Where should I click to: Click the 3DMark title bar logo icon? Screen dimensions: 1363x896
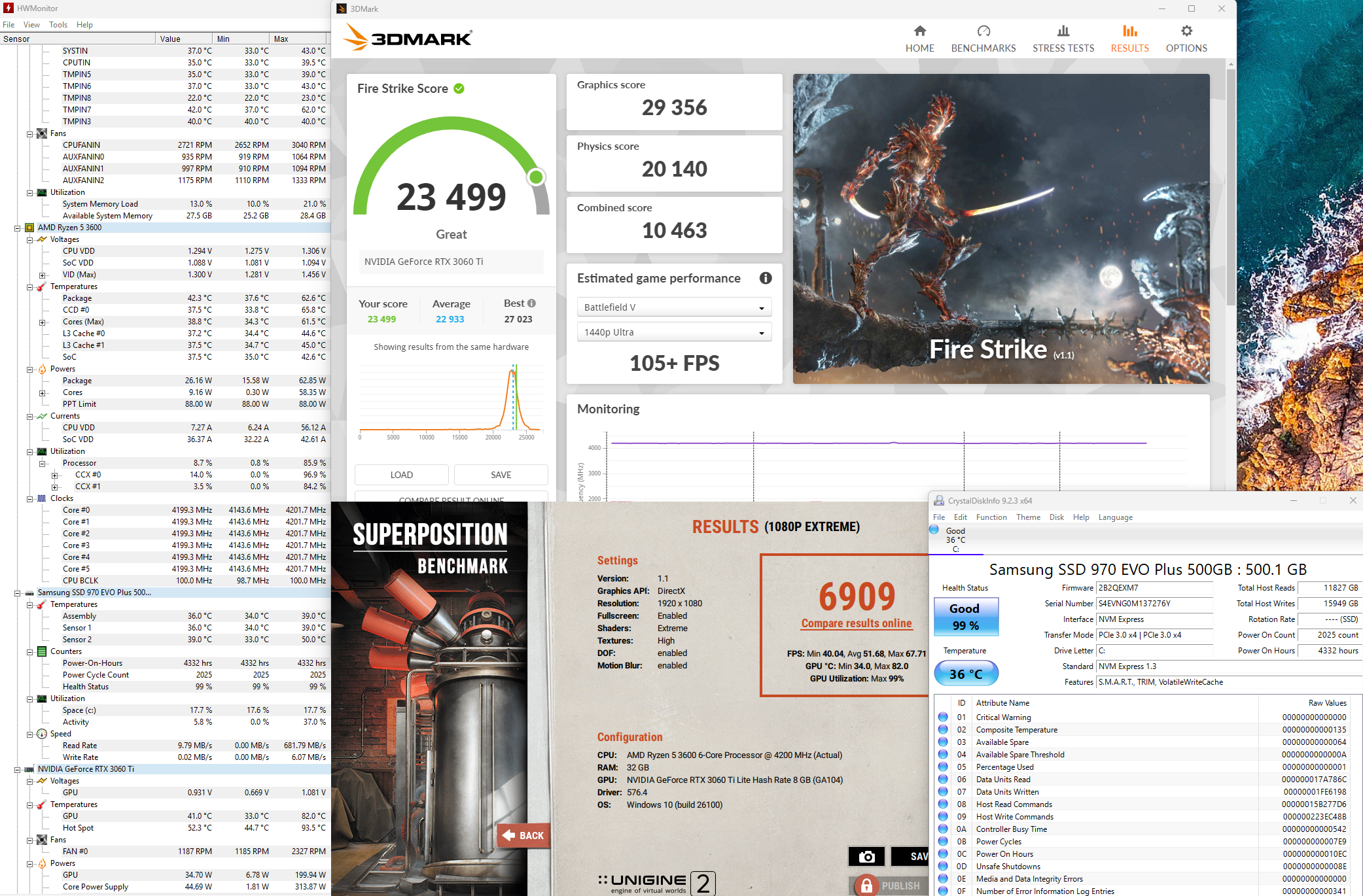point(342,9)
